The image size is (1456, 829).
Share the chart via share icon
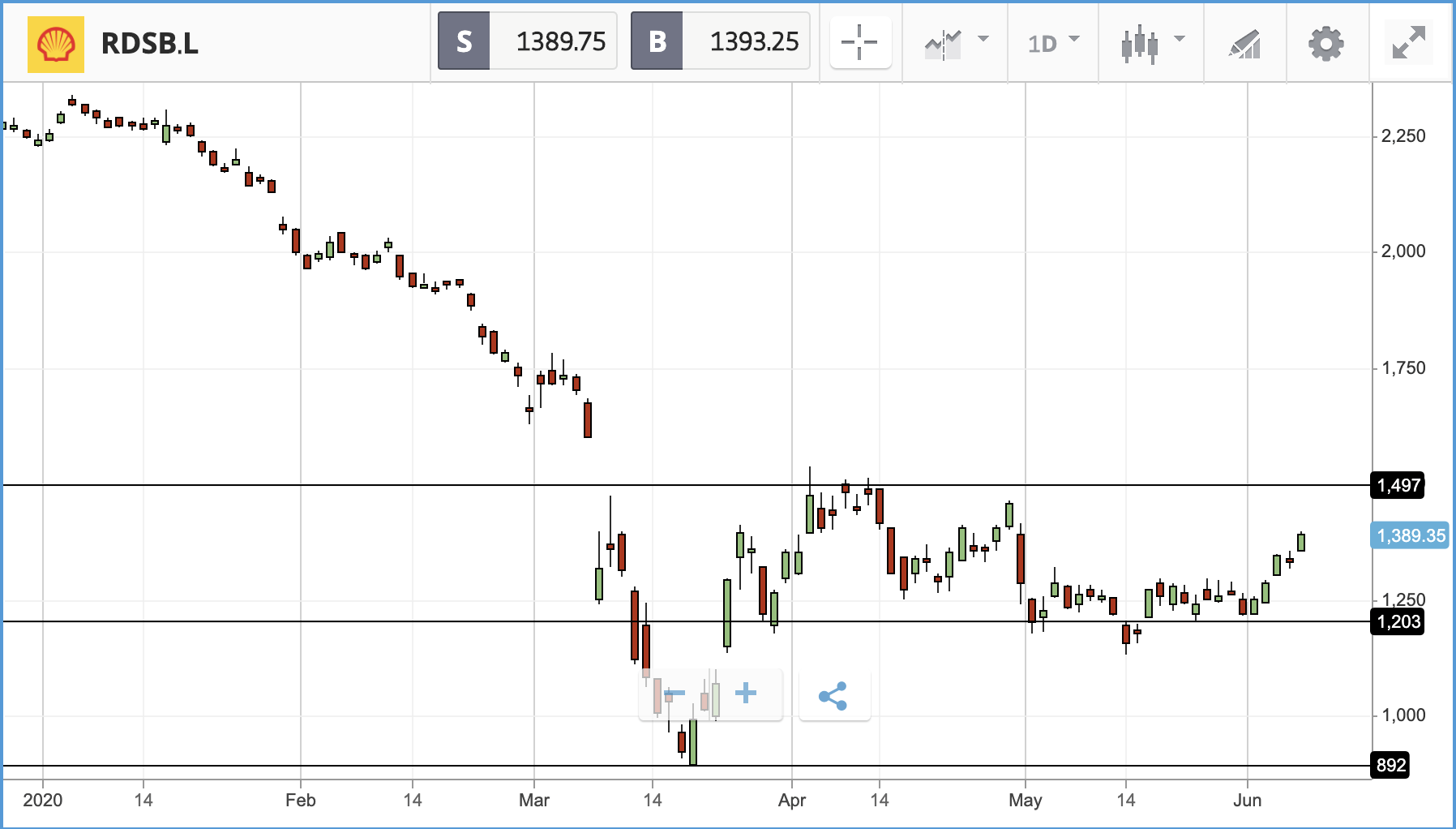point(833,696)
